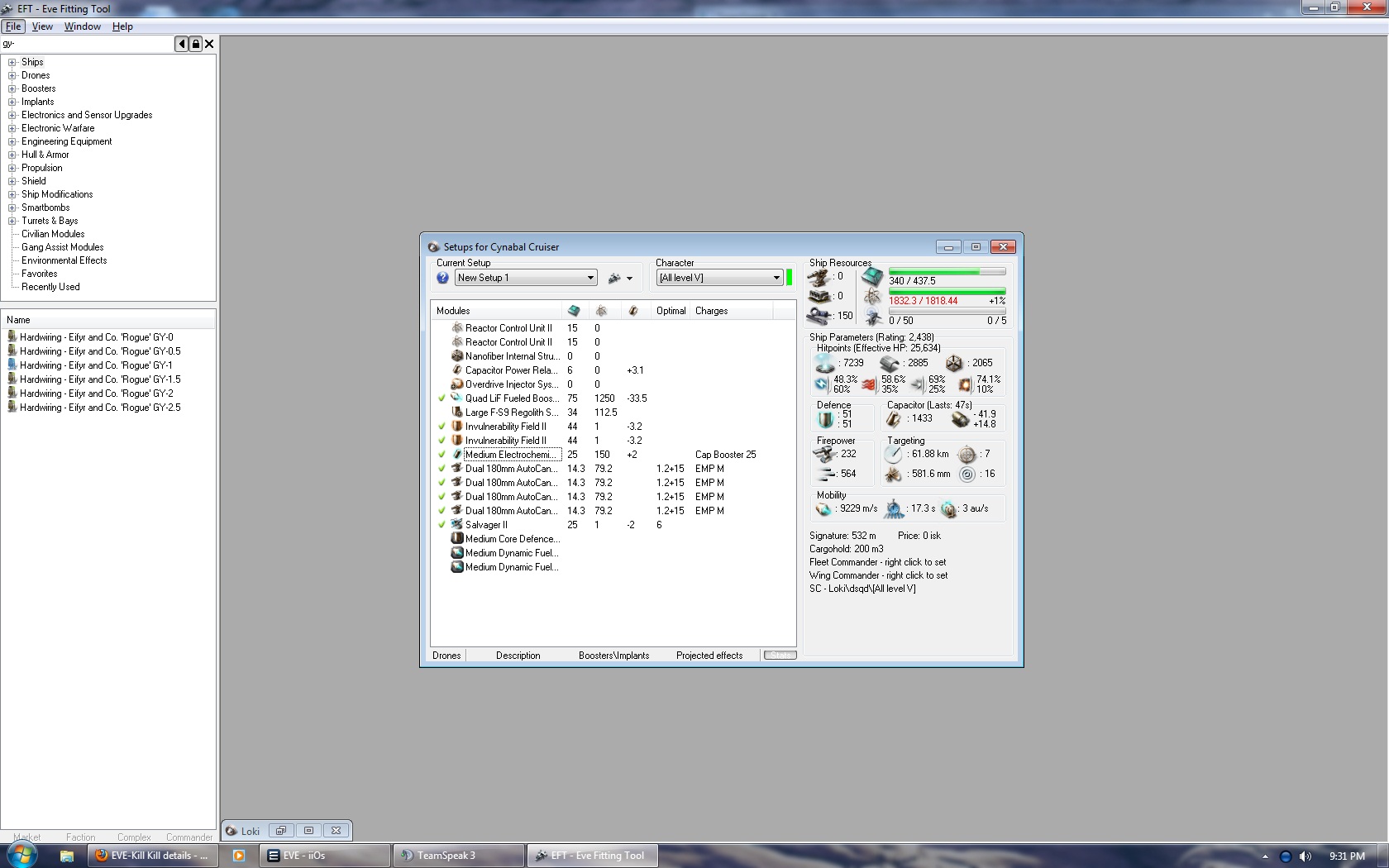Expand the Drones tree node
This screenshot has width=1389, height=868.
[12, 75]
